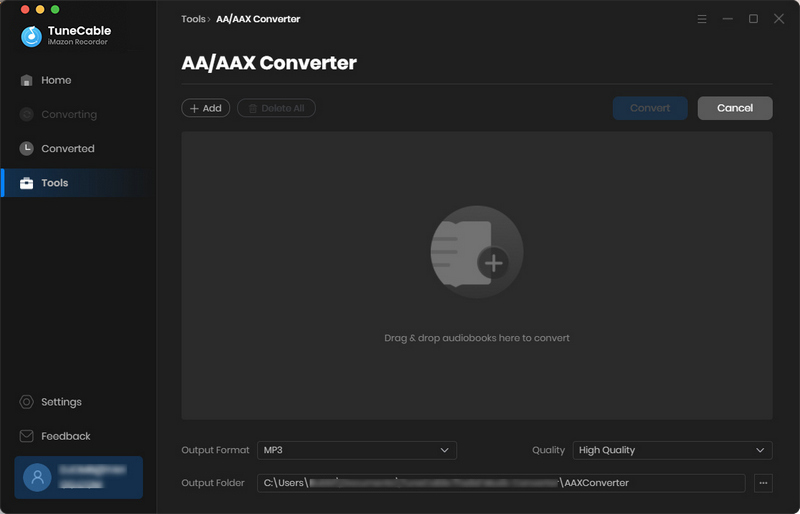The width and height of the screenshot is (800, 514).
Task: Click 'Drag & drop audiobooks here to convert' text
Action: point(477,338)
